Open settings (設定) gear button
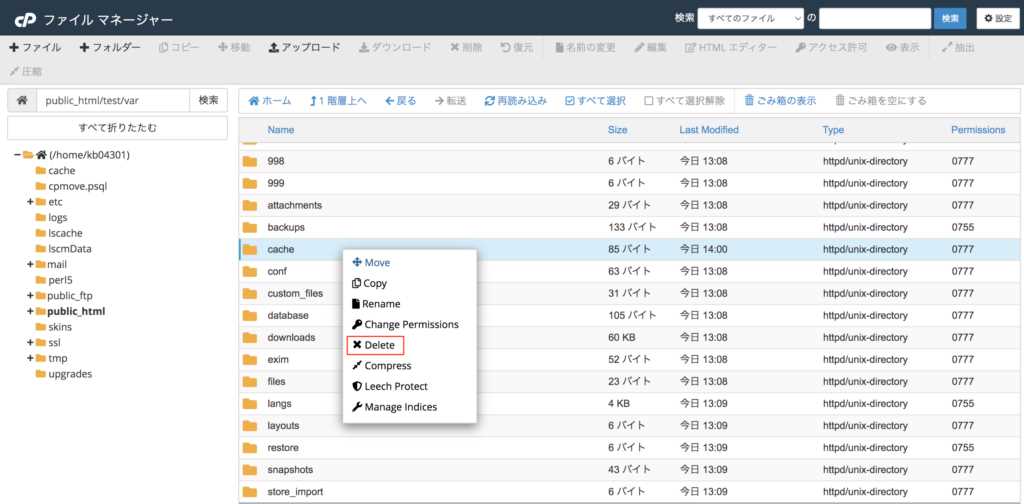 point(998,18)
